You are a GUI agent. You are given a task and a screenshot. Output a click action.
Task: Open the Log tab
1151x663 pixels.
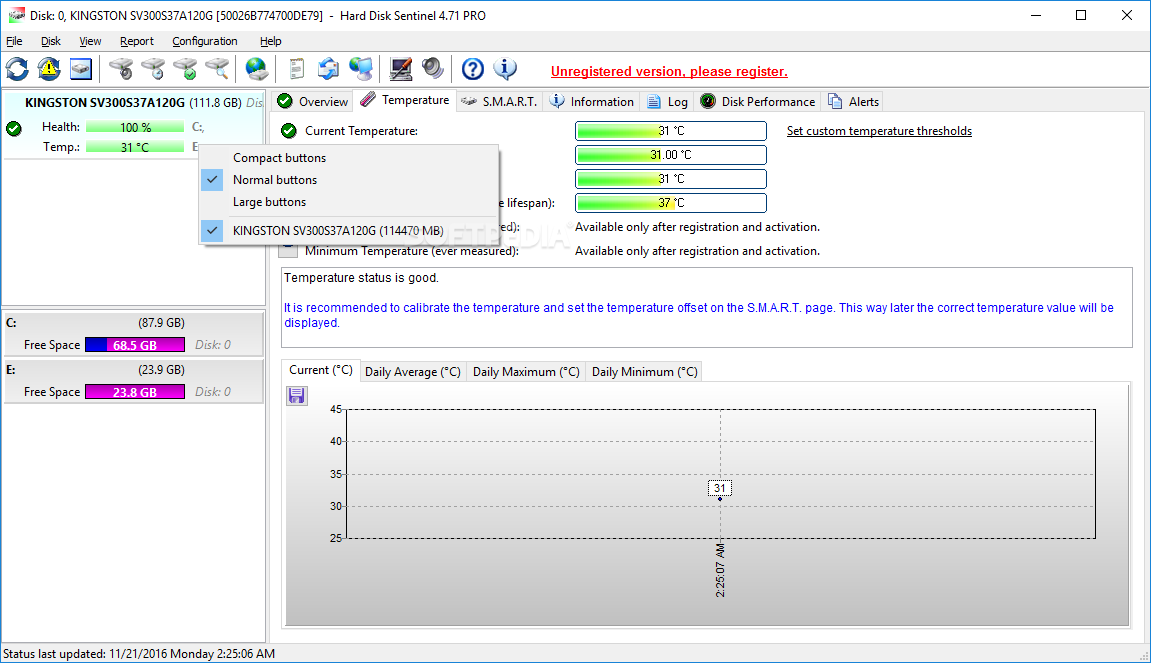(x=667, y=101)
